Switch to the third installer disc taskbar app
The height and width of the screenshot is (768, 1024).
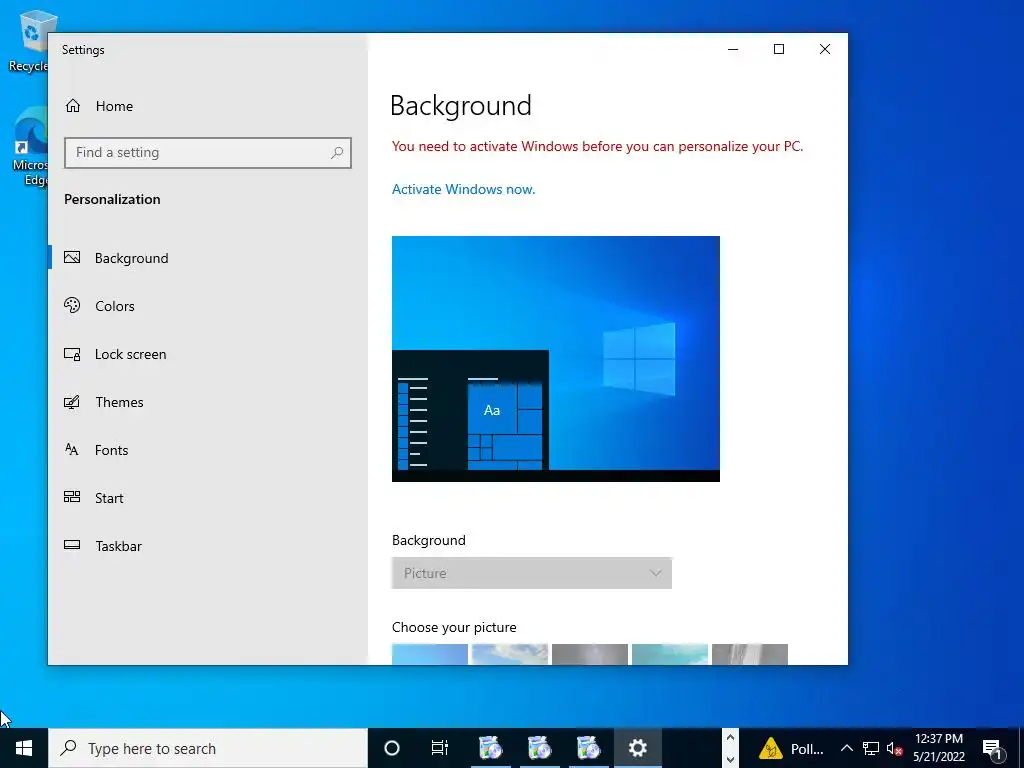click(588, 748)
